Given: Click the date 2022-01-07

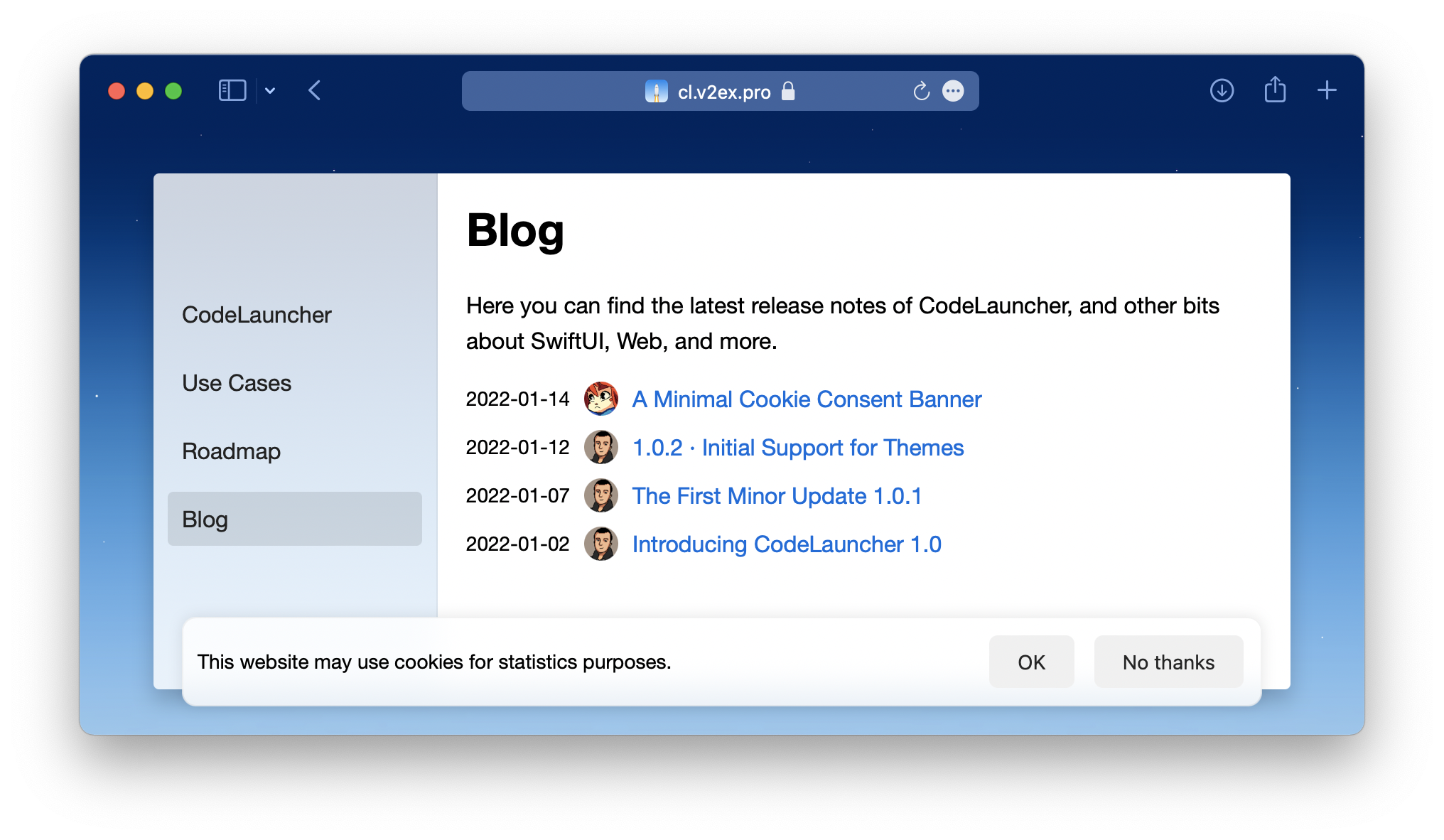Looking at the screenshot, I should point(517,496).
